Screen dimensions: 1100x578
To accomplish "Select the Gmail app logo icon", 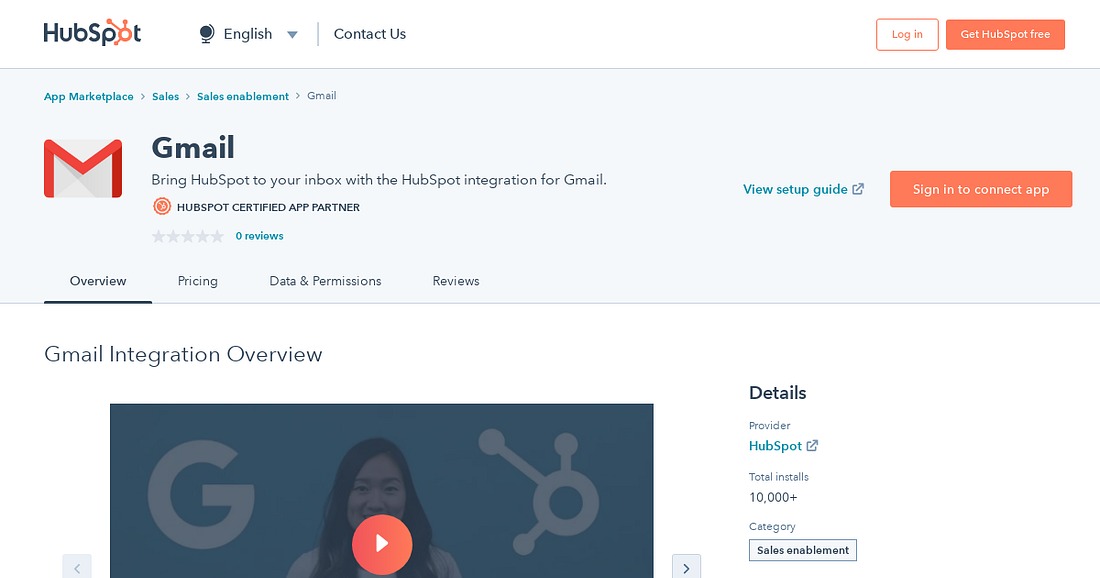I will [83, 168].
